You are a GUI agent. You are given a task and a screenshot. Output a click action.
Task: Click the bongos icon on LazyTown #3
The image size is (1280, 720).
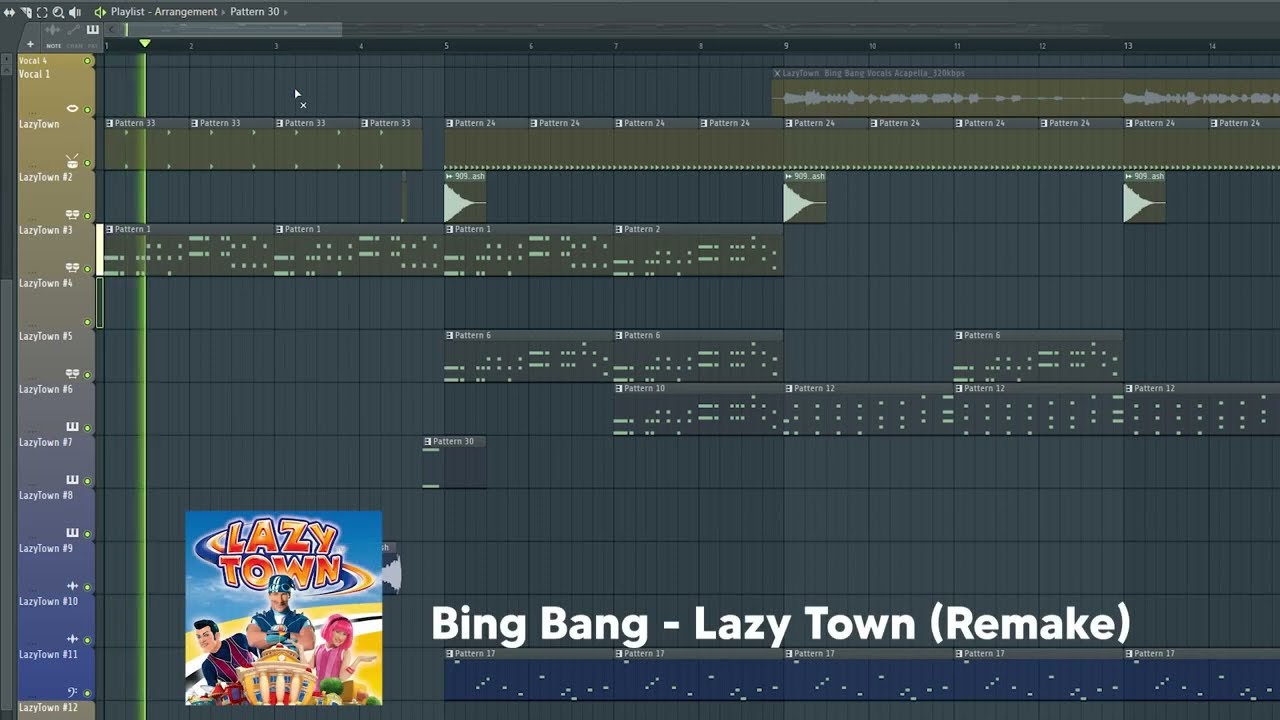72,267
